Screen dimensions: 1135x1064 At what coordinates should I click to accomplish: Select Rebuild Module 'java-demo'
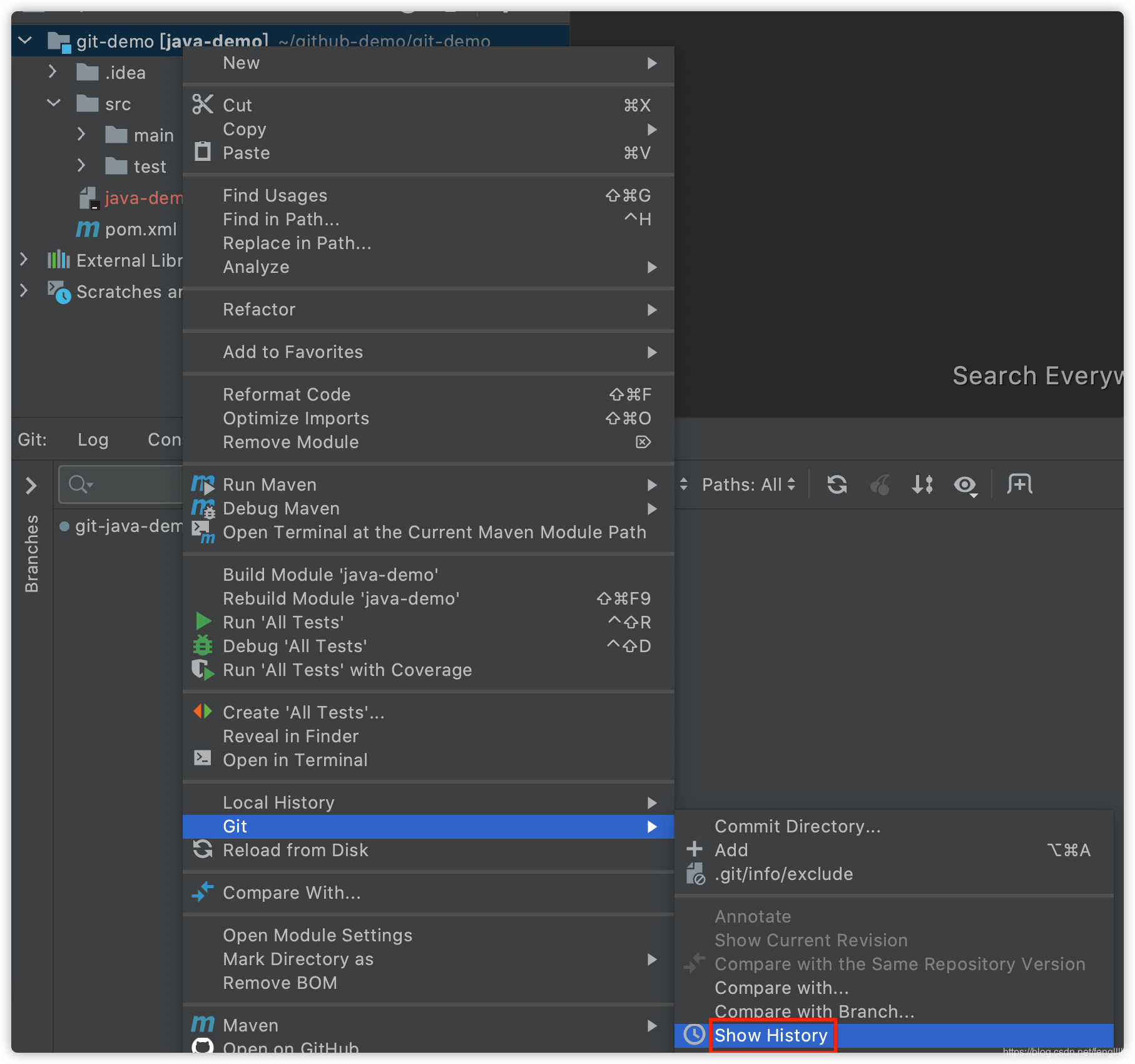(429, 598)
